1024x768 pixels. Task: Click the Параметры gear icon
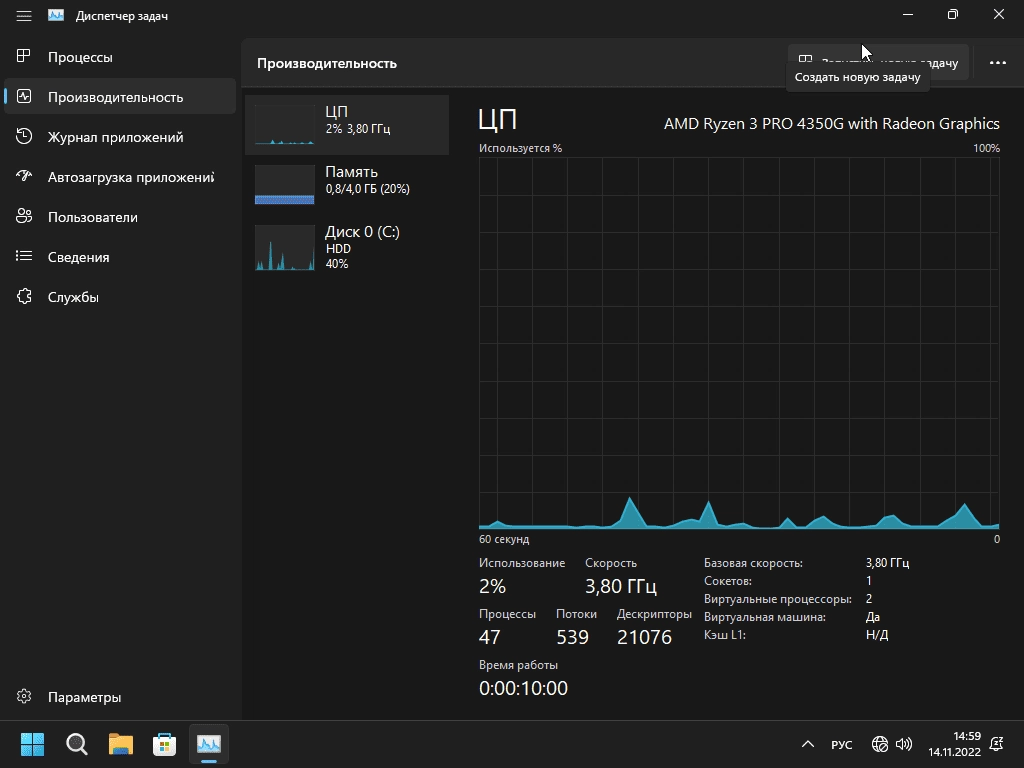pyautogui.click(x=24, y=696)
